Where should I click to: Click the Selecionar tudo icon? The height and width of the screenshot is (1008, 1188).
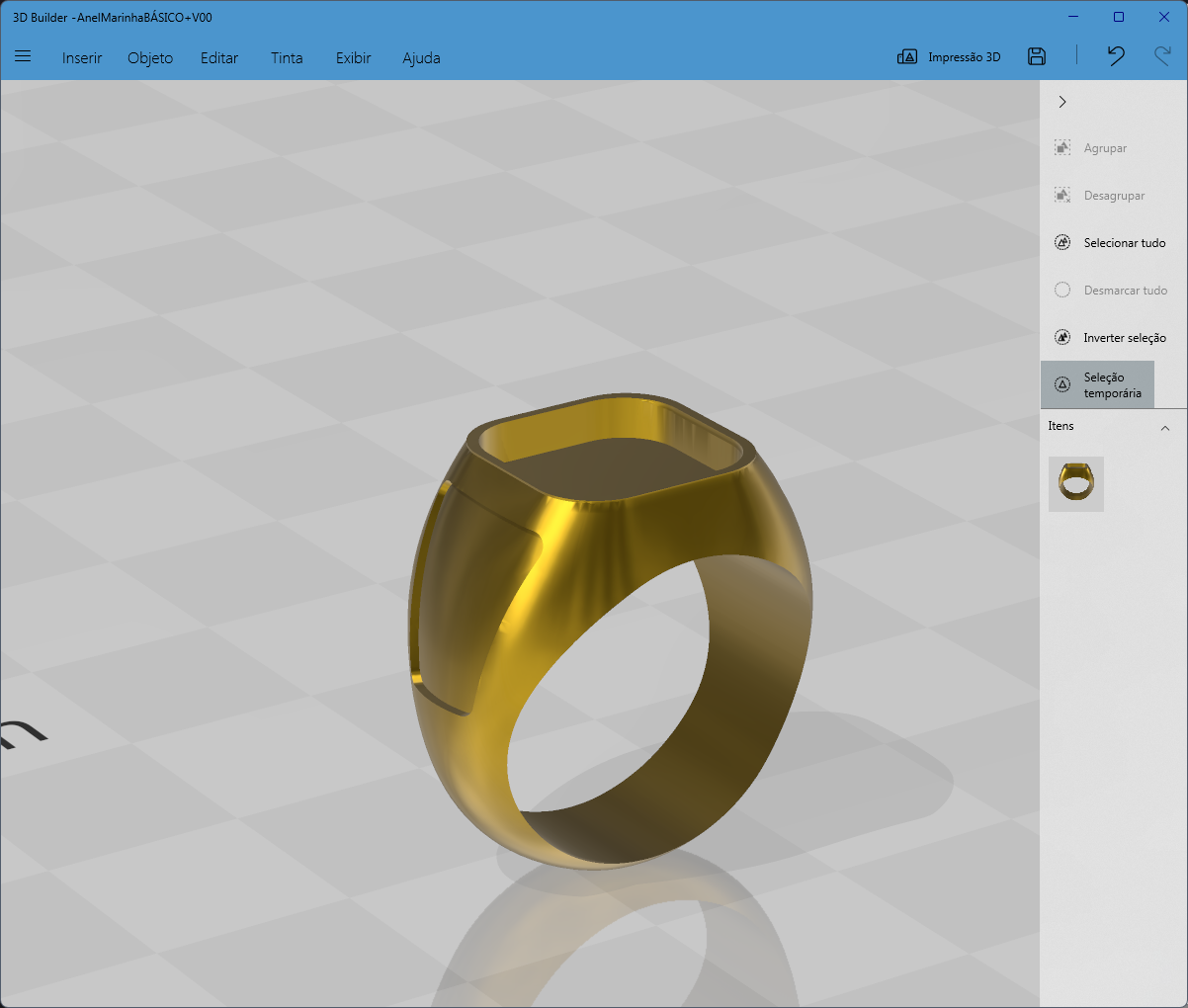pyautogui.click(x=1062, y=243)
